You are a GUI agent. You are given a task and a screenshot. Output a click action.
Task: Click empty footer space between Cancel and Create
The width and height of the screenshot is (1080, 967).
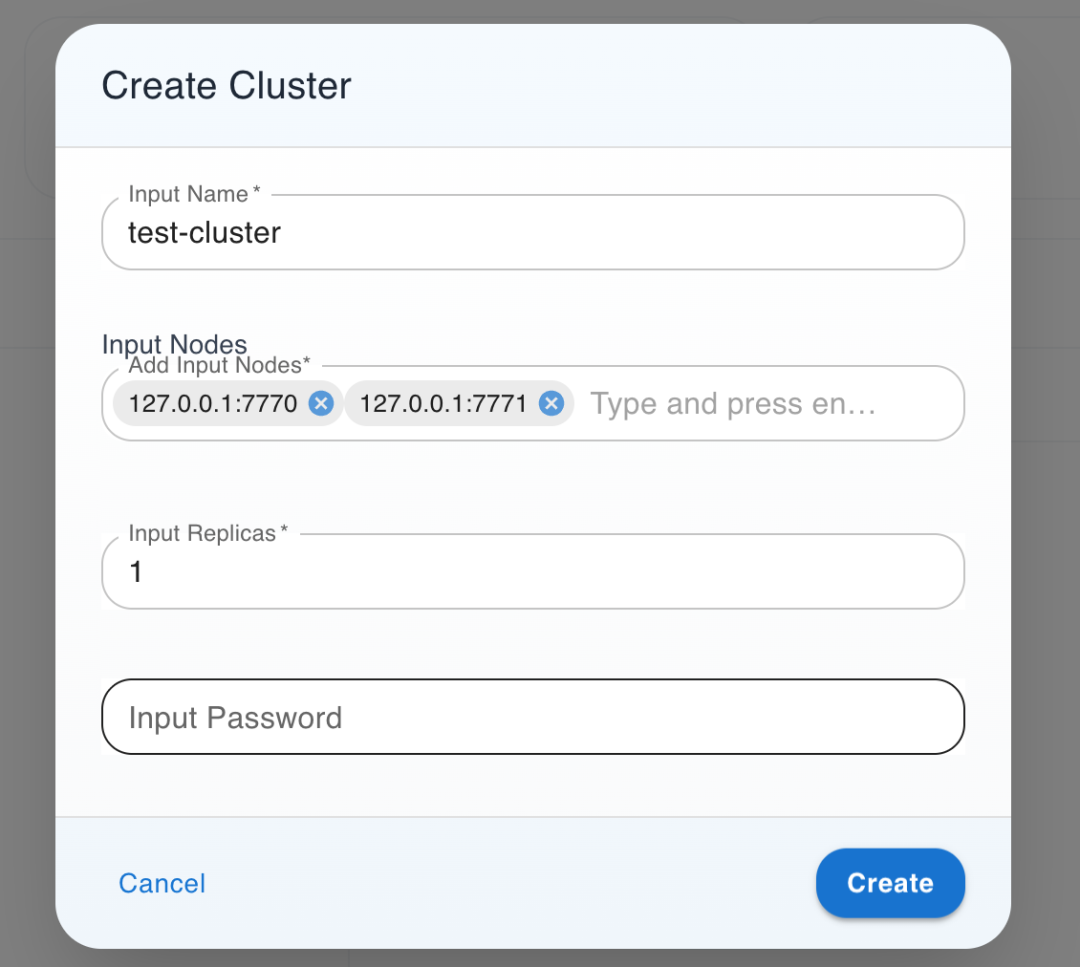coord(510,883)
